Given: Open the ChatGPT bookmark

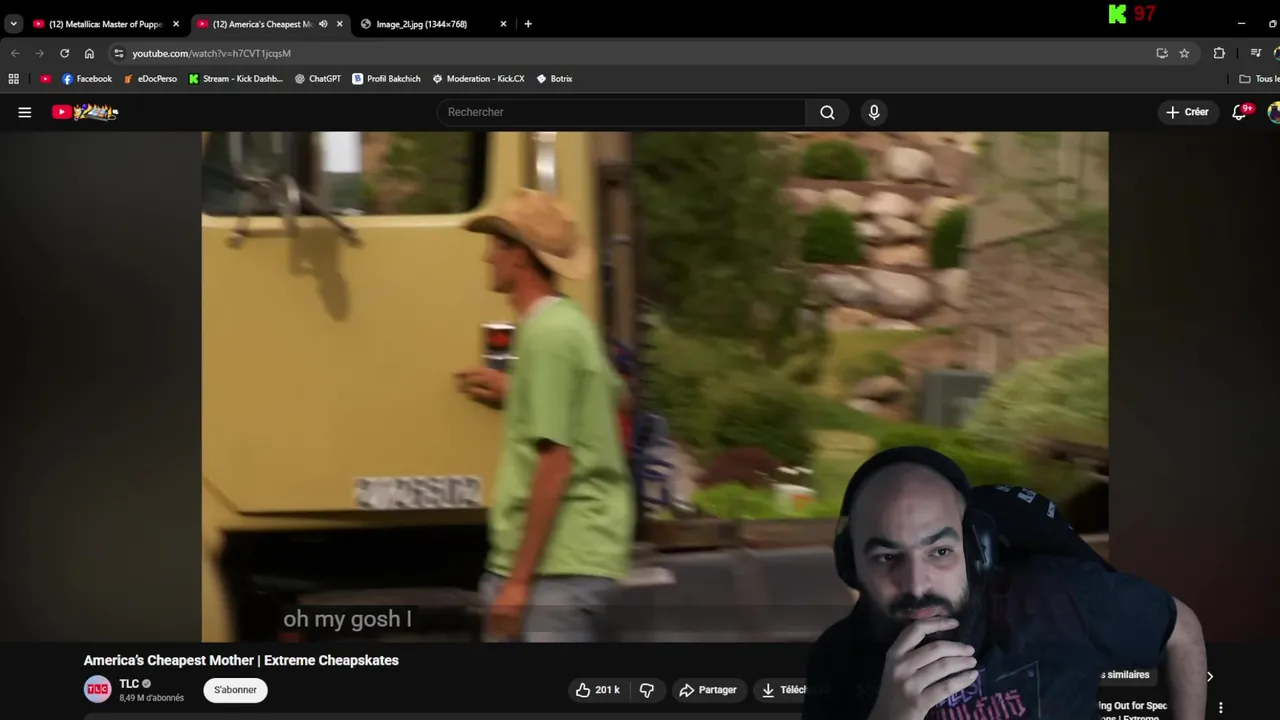Looking at the screenshot, I should (318, 79).
